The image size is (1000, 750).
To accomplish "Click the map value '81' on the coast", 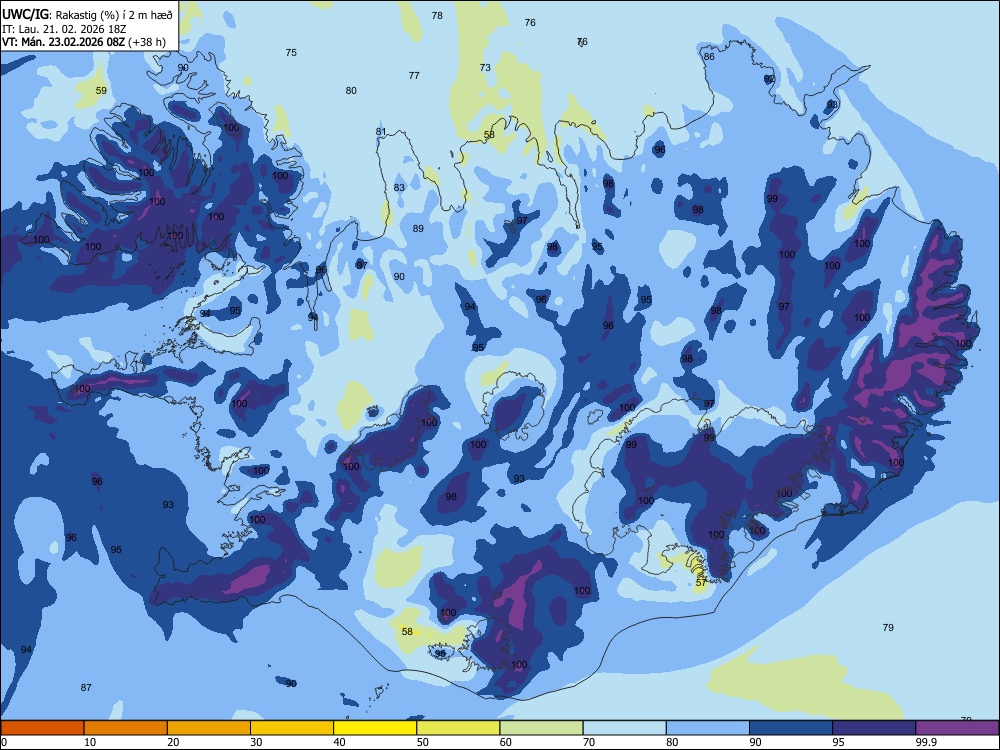I will [x=381, y=132].
